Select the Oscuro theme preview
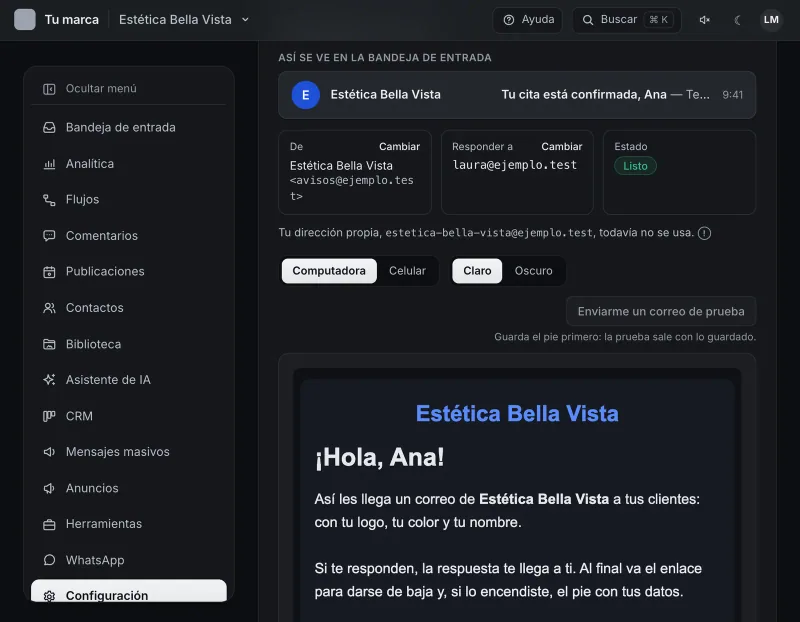This screenshot has width=800, height=622. [x=533, y=271]
